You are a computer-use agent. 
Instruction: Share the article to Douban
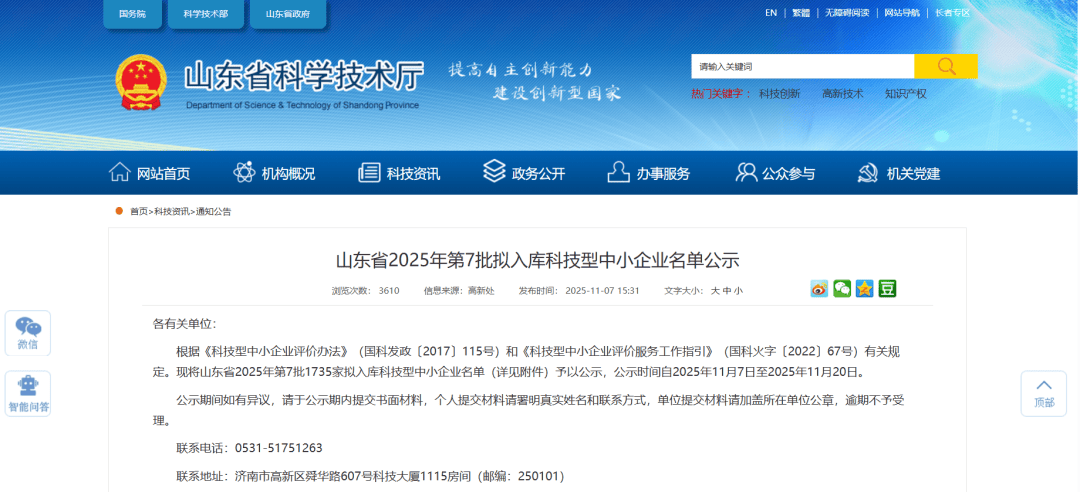click(x=887, y=289)
